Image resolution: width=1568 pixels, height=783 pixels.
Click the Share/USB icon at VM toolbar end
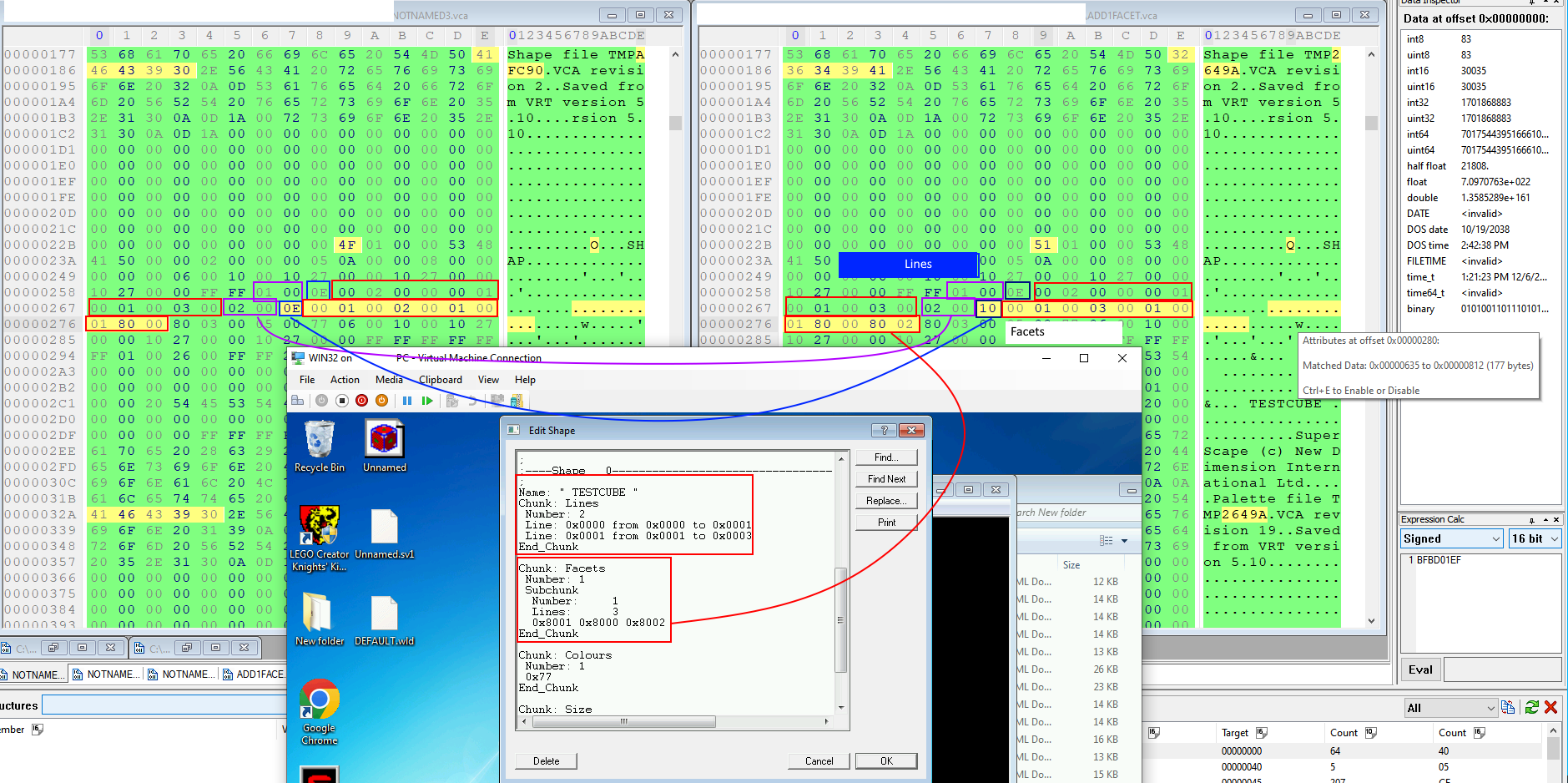pos(517,401)
